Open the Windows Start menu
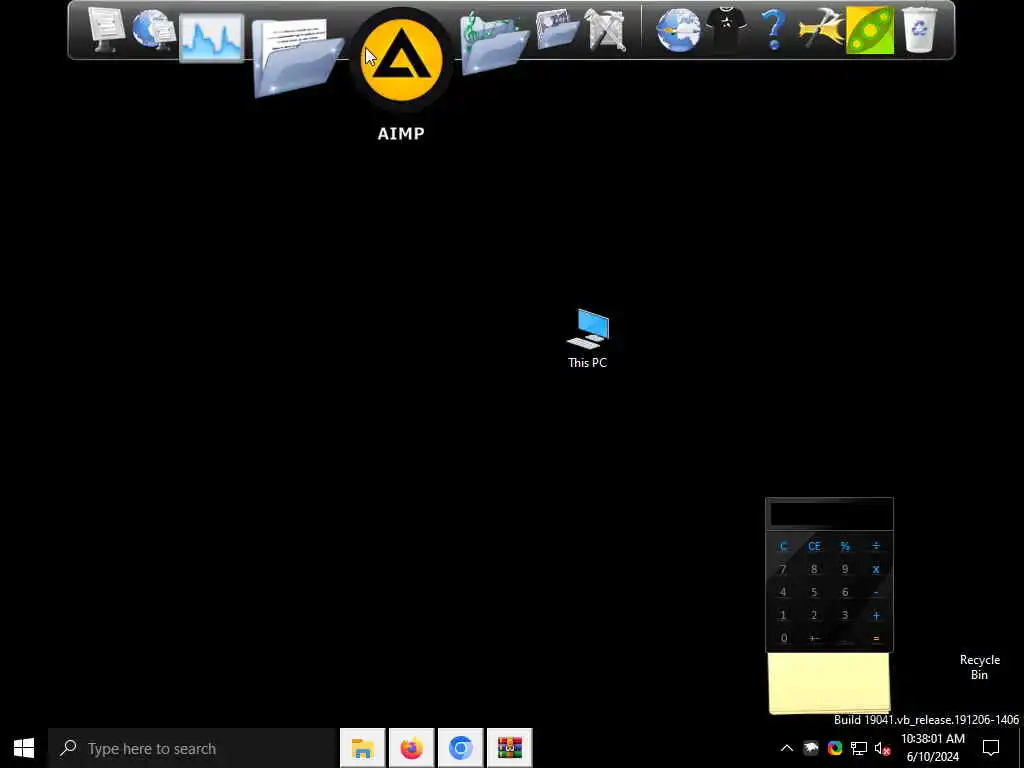 [x=24, y=748]
